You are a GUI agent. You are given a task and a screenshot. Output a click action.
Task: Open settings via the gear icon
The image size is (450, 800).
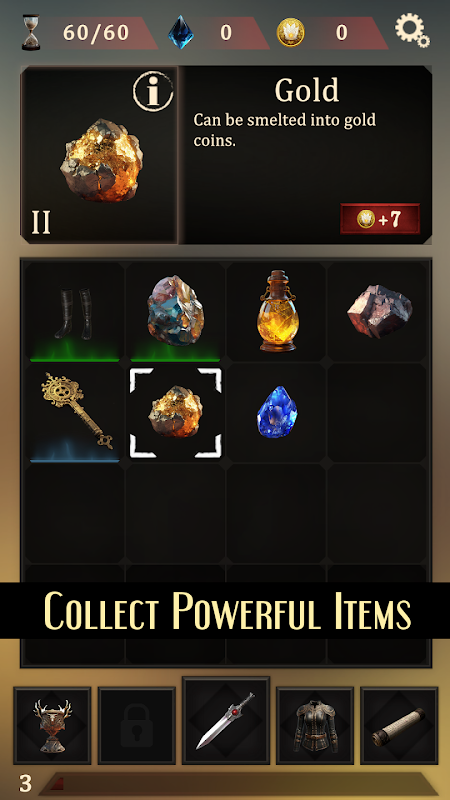point(412,31)
